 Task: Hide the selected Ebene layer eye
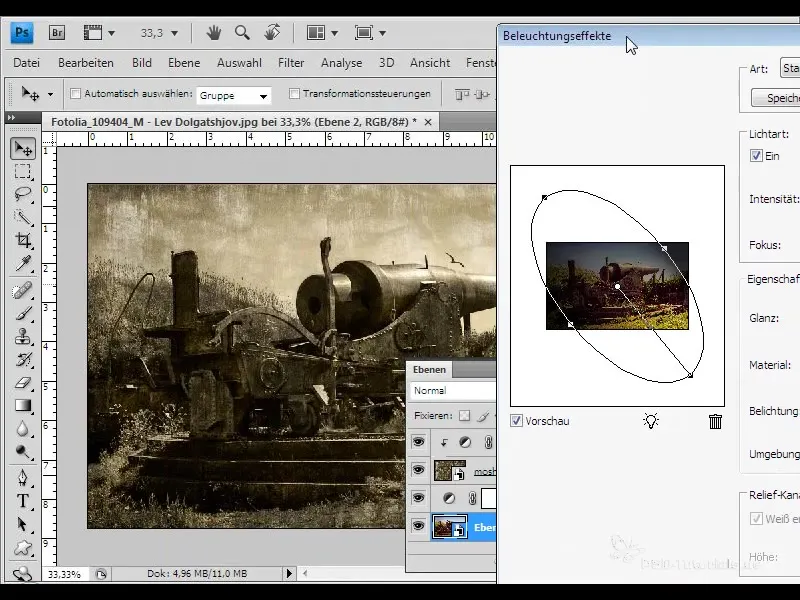click(418, 526)
